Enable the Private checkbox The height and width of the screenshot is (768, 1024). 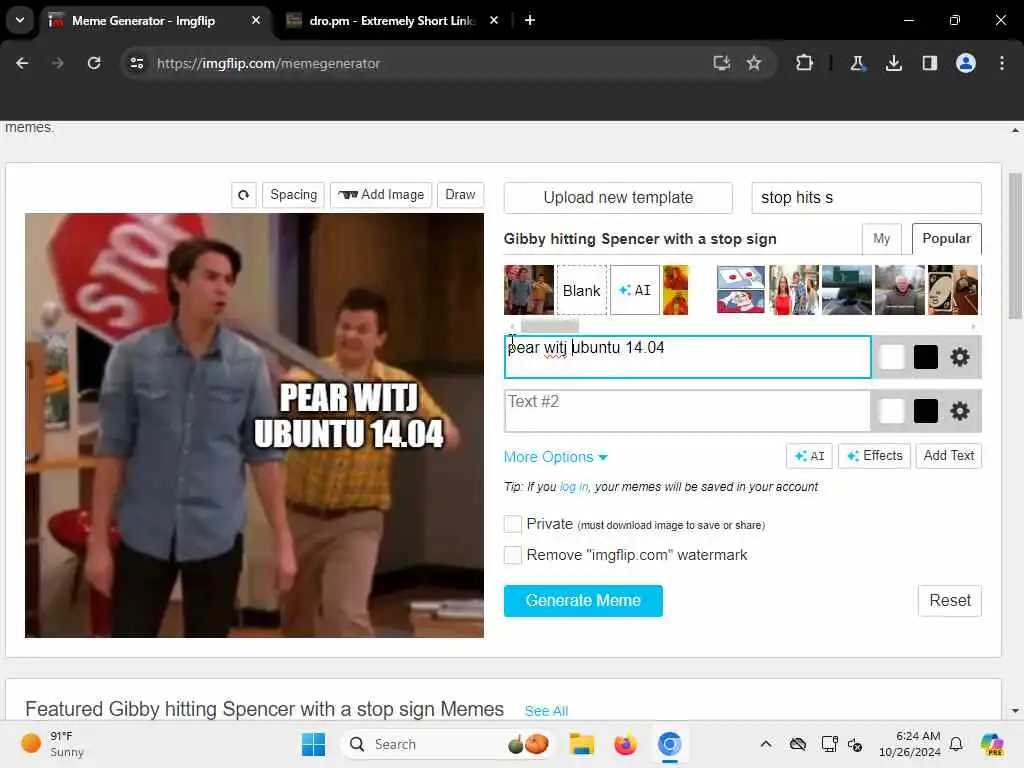[x=513, y=524]
